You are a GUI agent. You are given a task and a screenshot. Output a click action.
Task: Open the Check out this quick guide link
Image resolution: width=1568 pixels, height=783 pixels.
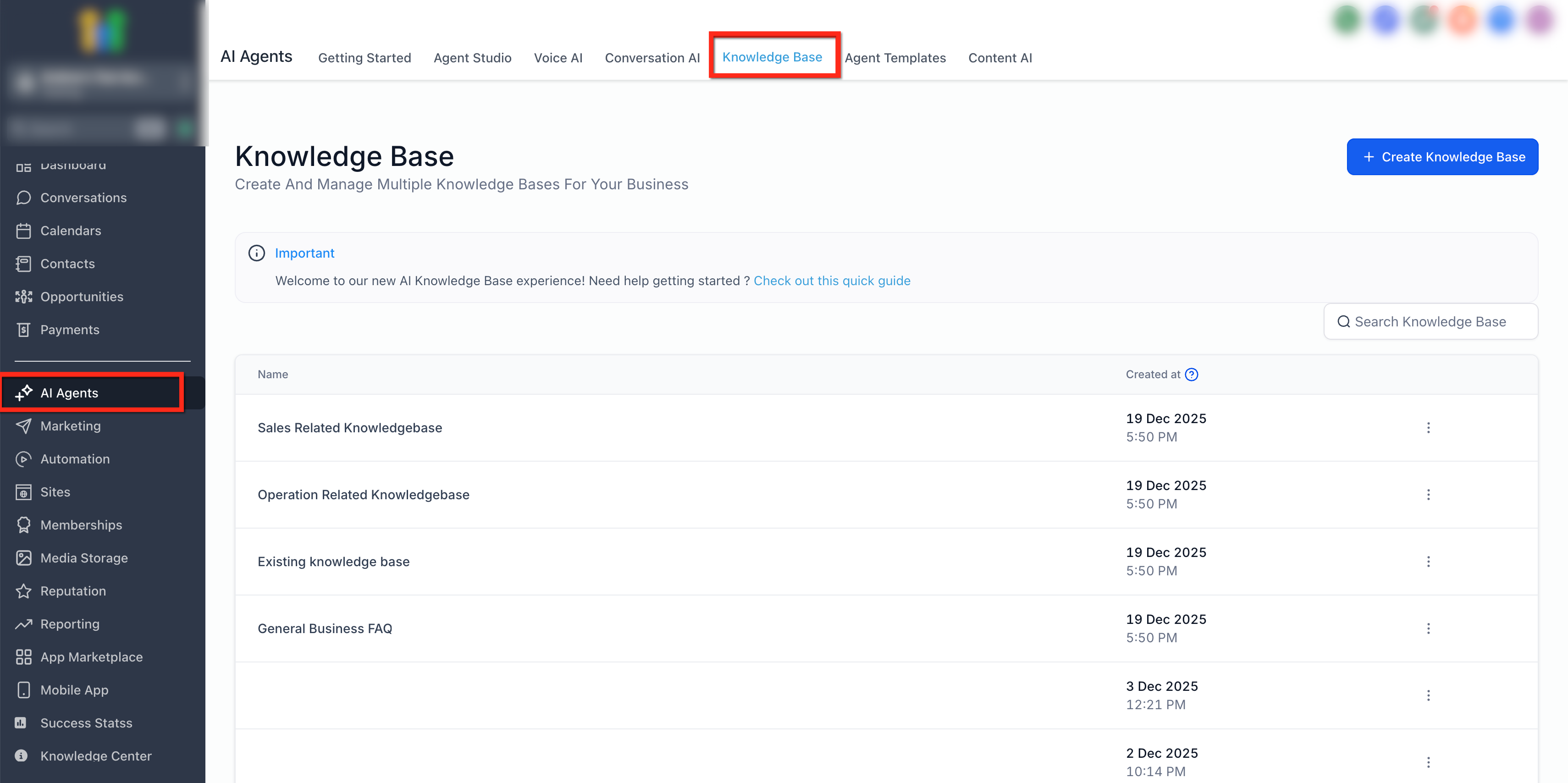(832, 281)
